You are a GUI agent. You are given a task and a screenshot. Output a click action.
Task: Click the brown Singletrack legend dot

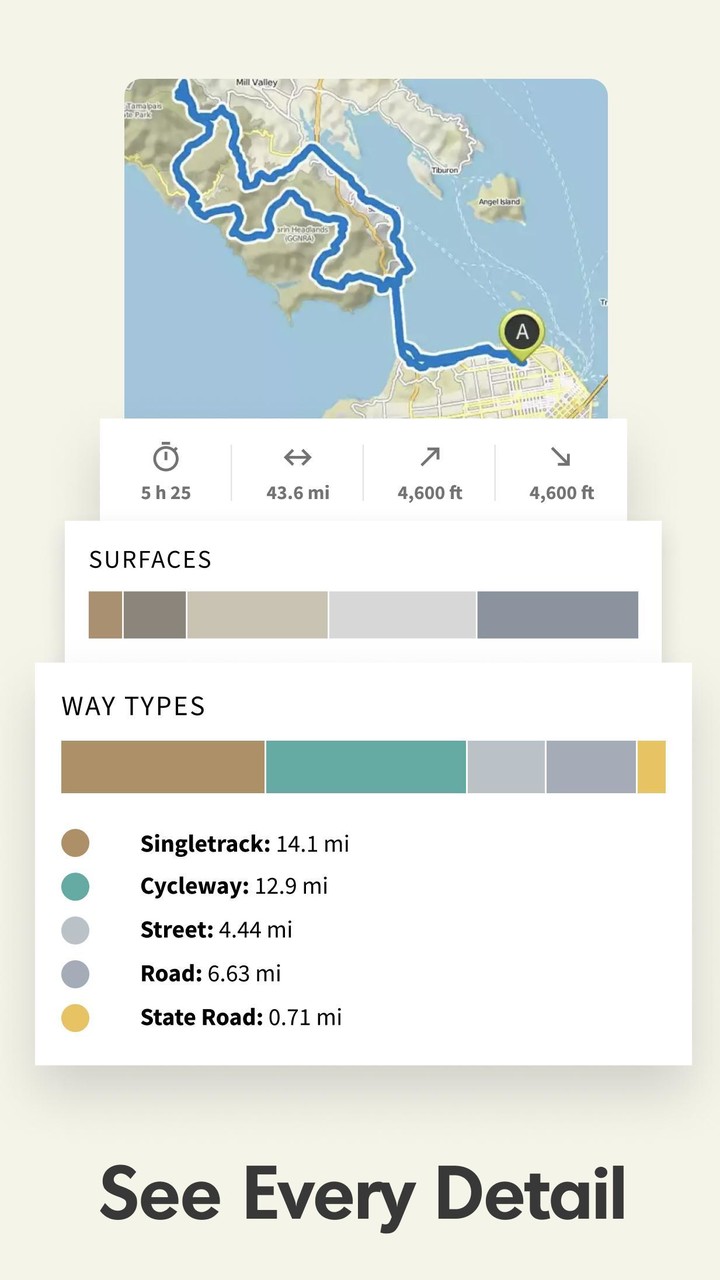[x=75, y=843]
